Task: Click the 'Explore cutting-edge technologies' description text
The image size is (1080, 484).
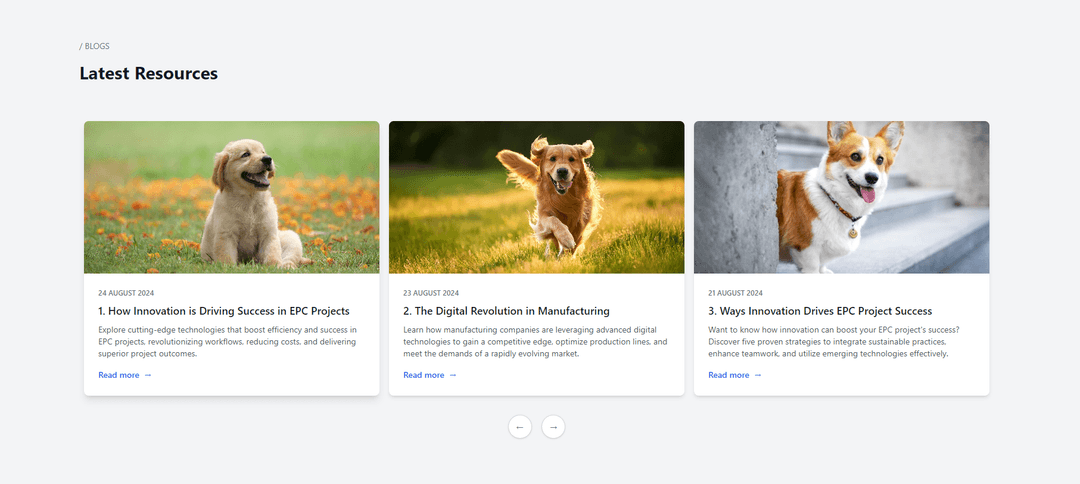Action: (227, 341)
